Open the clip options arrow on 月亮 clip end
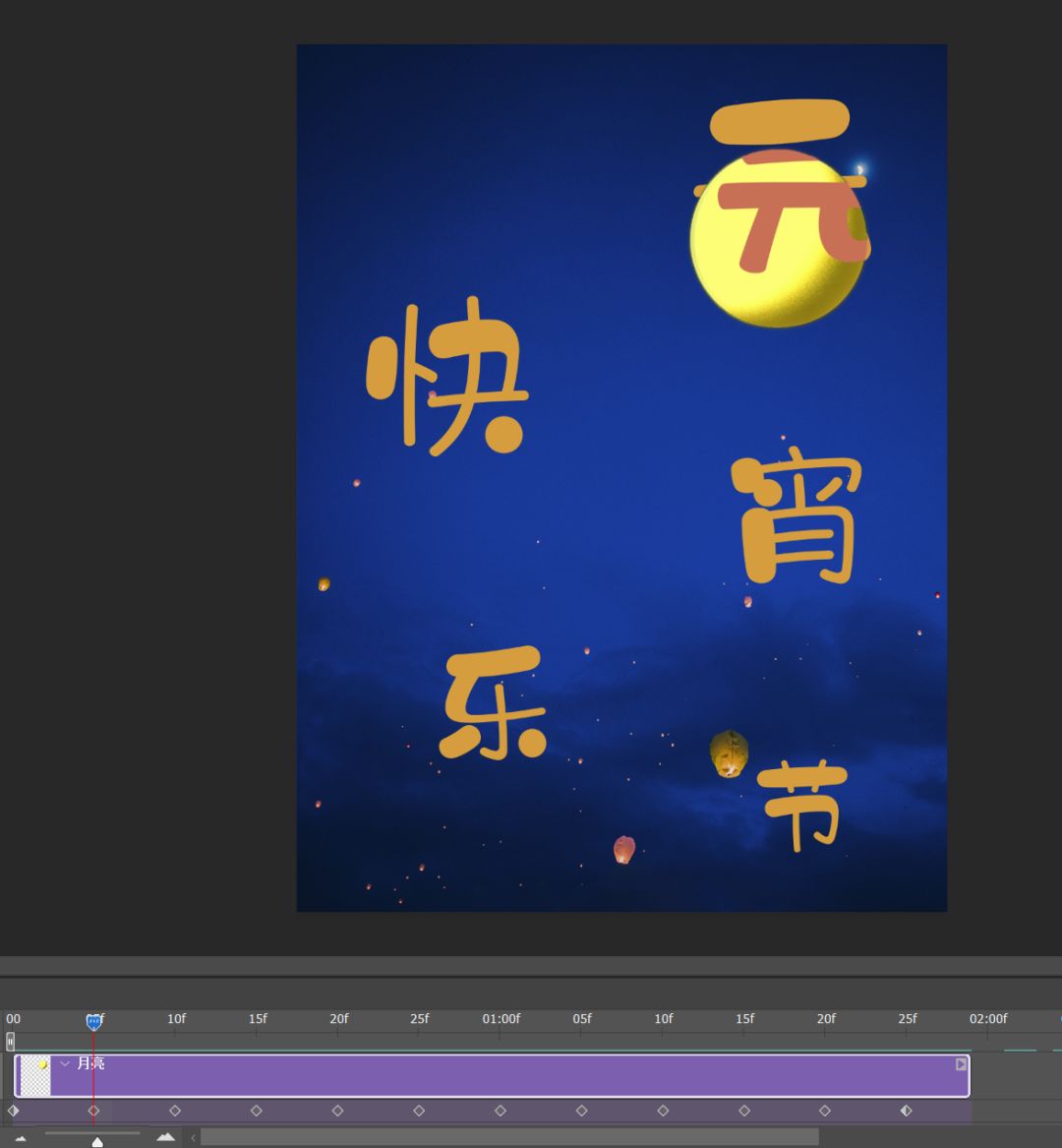 pos(961,1064)
